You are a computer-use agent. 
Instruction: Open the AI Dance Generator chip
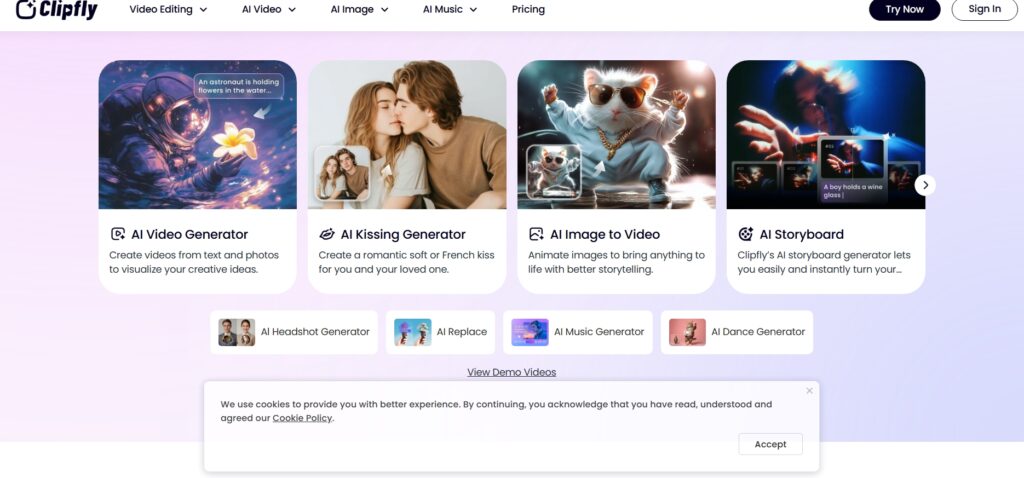point(737,332)
